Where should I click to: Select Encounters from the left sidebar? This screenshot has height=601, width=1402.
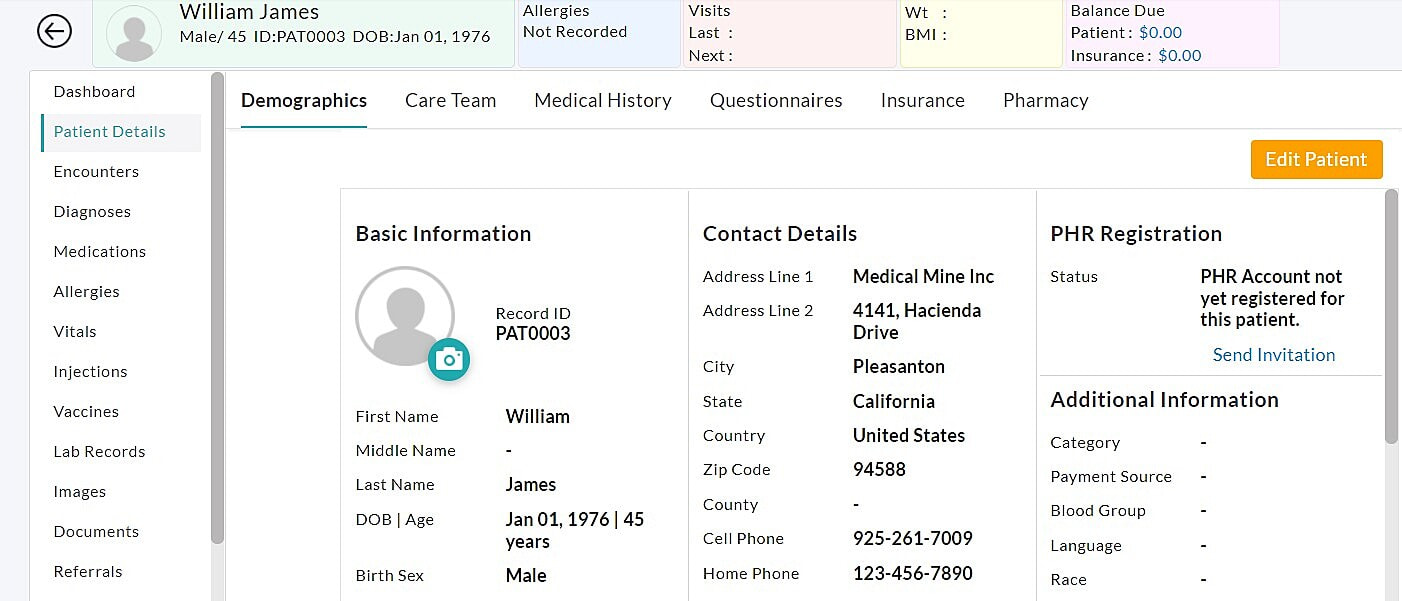(x=96, y=171)
